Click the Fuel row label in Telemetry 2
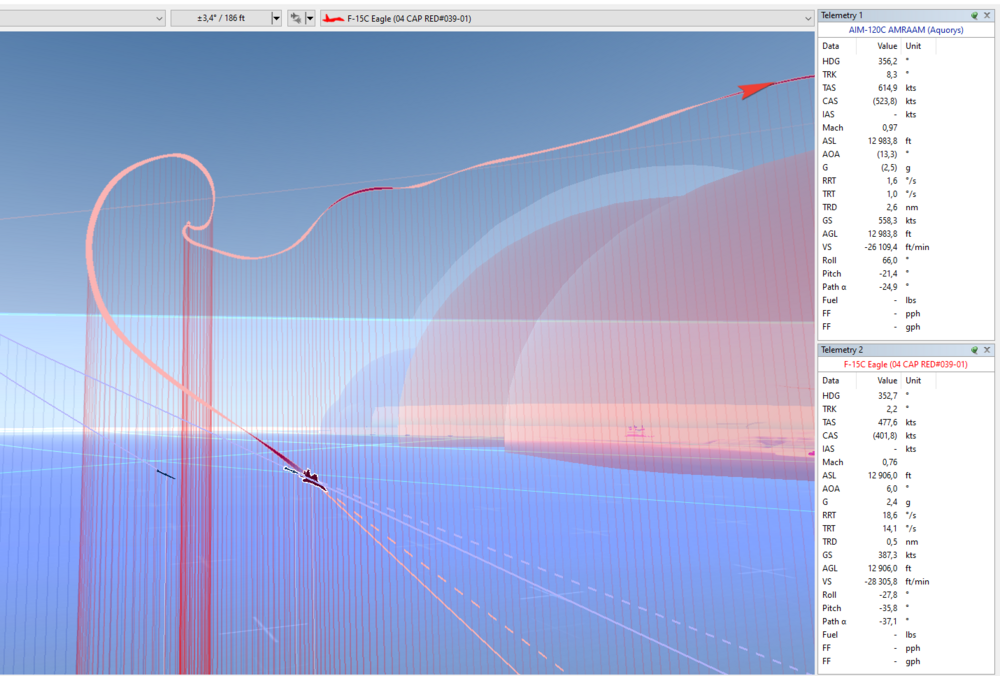 [x=830, y=635]
